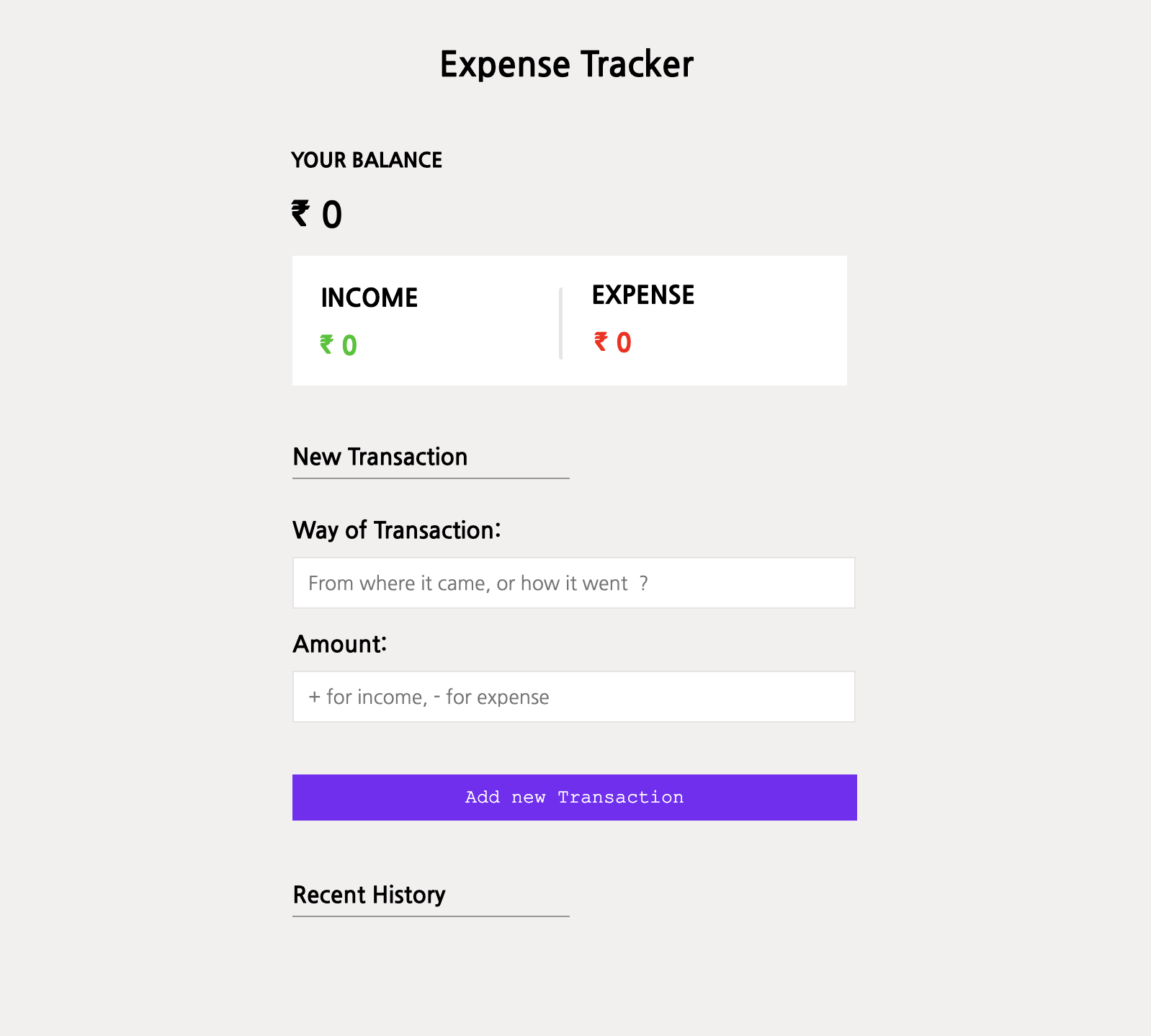Click the underline beneath New Transaction
The width and height of the screenshot is (1151, 1036).
tap(431, 478)
